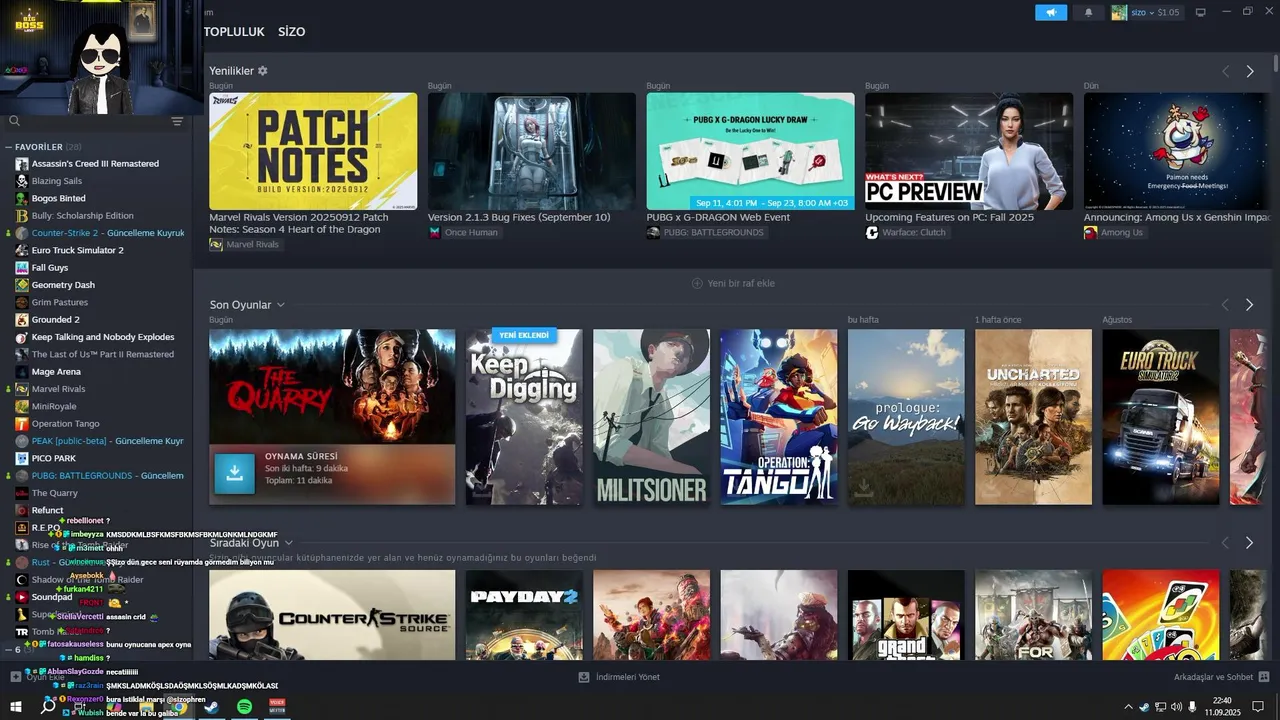
Task: Select Assassin's Creed III Remastered in list
Action: tap(95, 164)
